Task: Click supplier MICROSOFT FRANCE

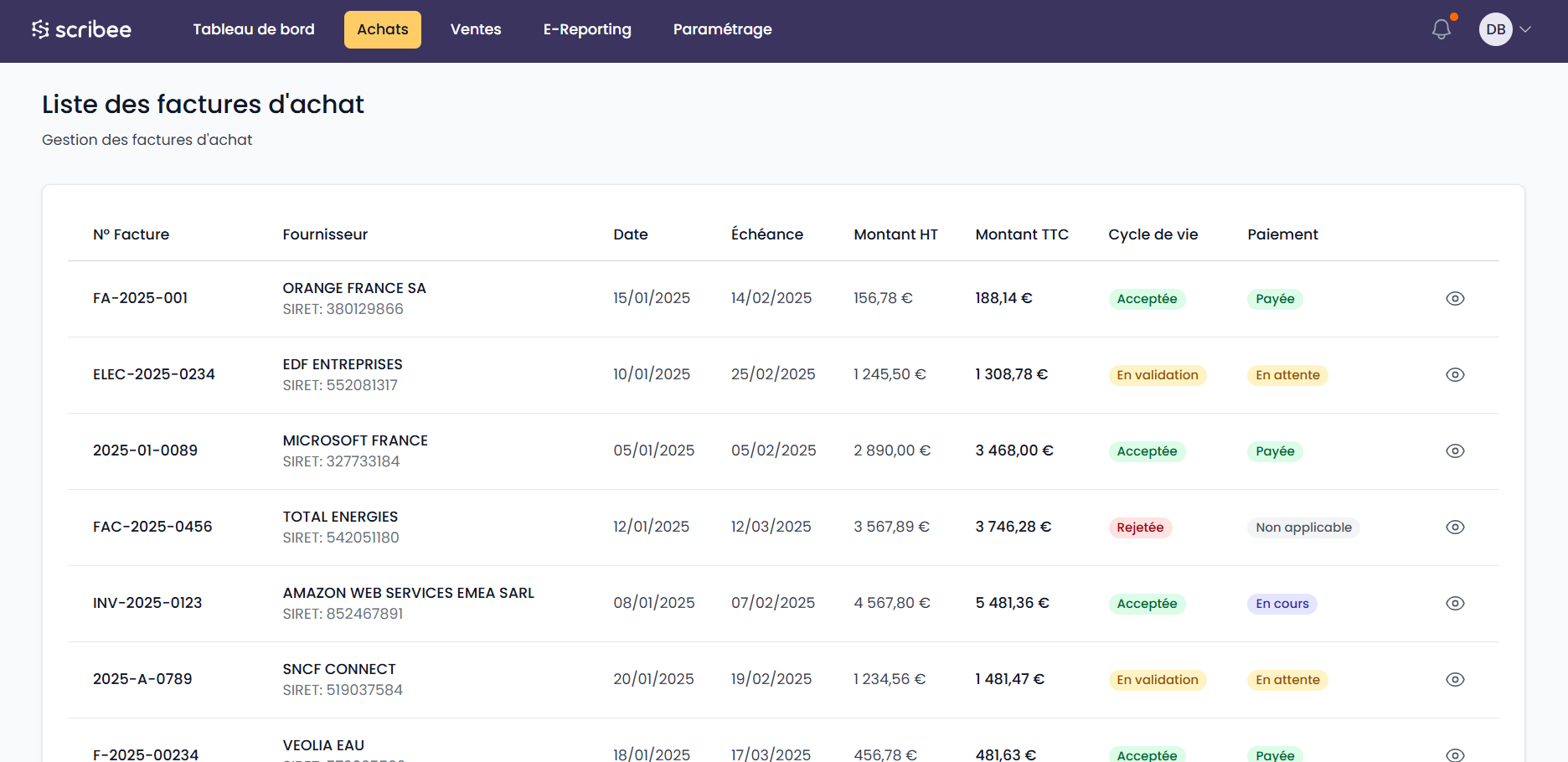Action: (x=355, y=440)
